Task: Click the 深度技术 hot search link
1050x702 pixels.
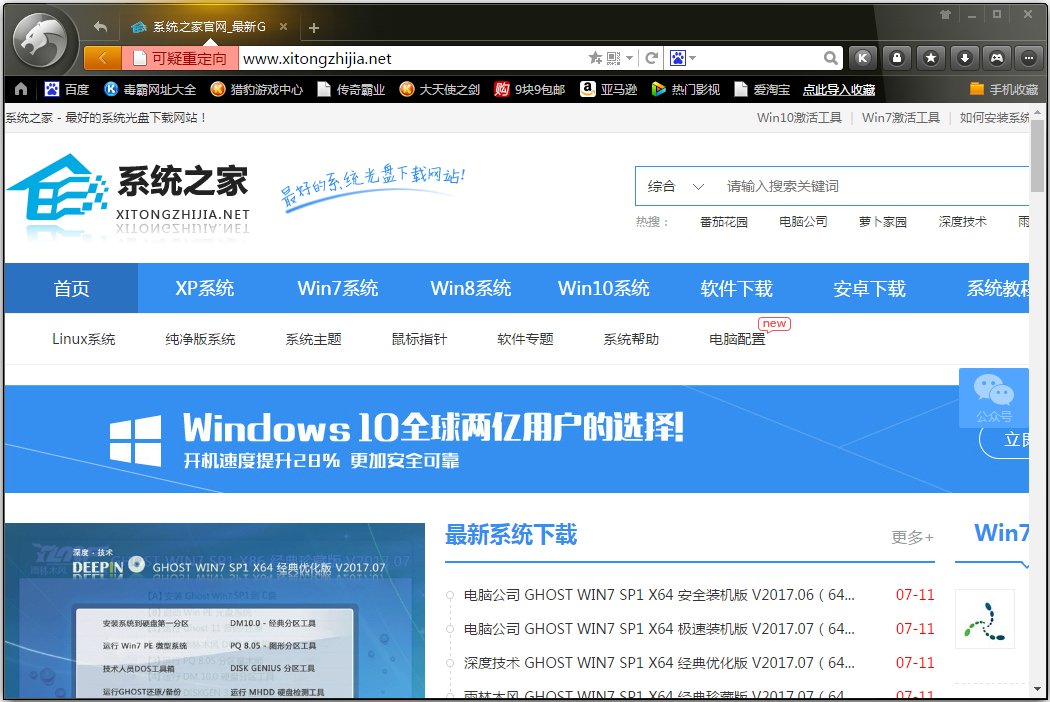Action: pyautogui.click(x=962, y=222)
